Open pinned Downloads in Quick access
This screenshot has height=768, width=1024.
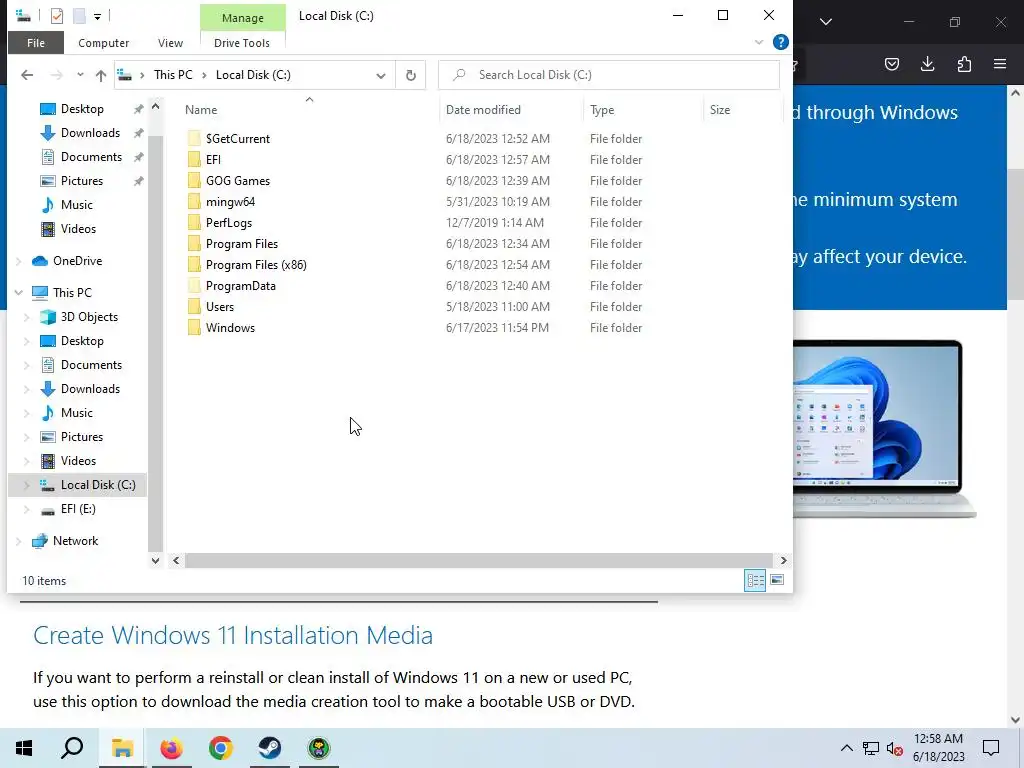pos(90,133)
